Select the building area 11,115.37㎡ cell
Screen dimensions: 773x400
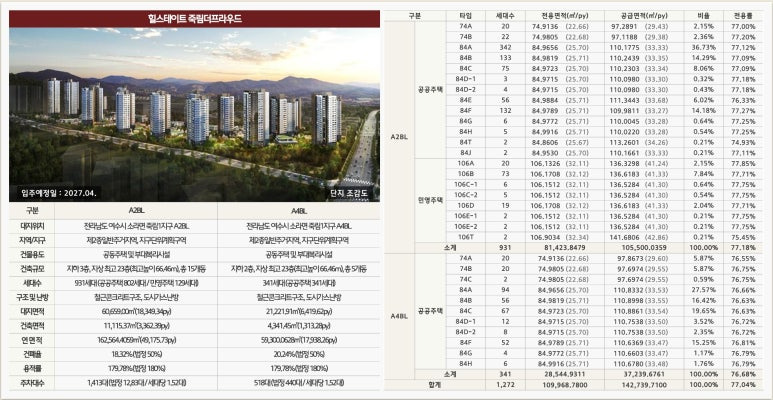(136, 326)
